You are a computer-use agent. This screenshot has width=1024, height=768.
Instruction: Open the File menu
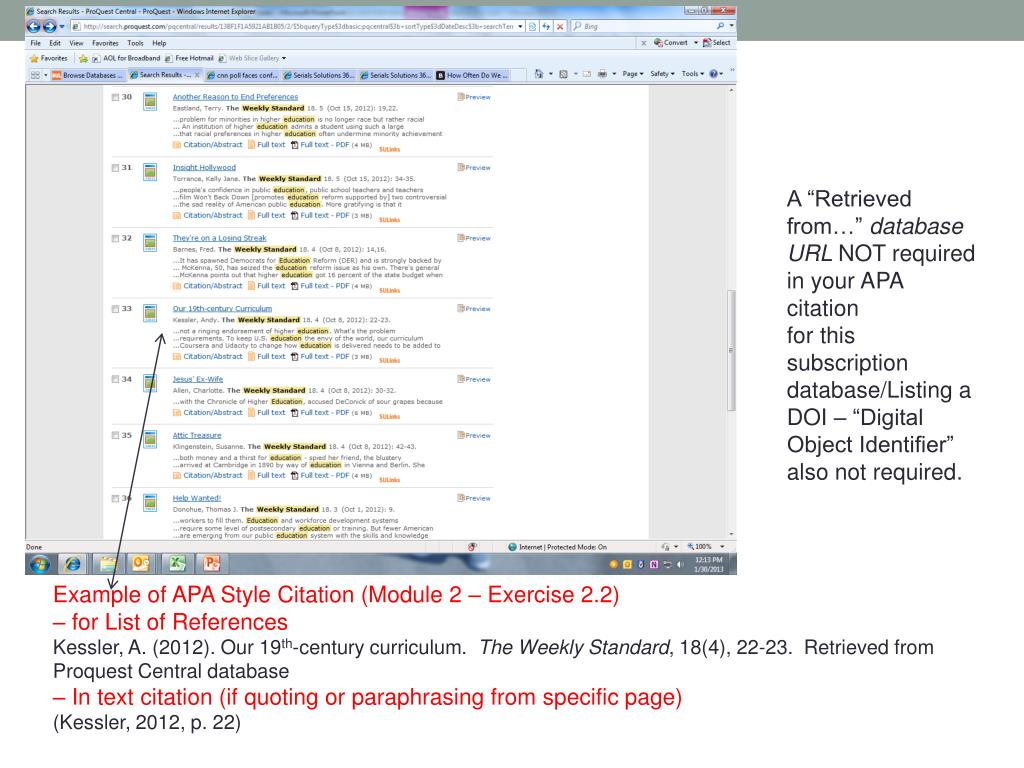click(36, 43)
